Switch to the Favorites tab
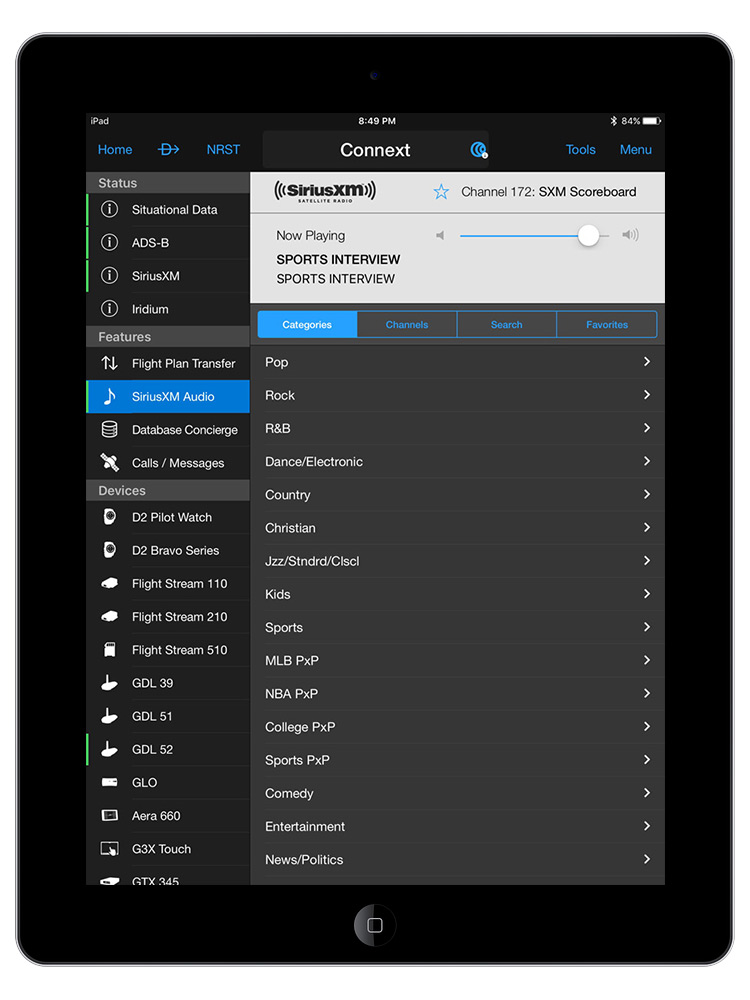The image size is (750, 1000). click(607, 325)
